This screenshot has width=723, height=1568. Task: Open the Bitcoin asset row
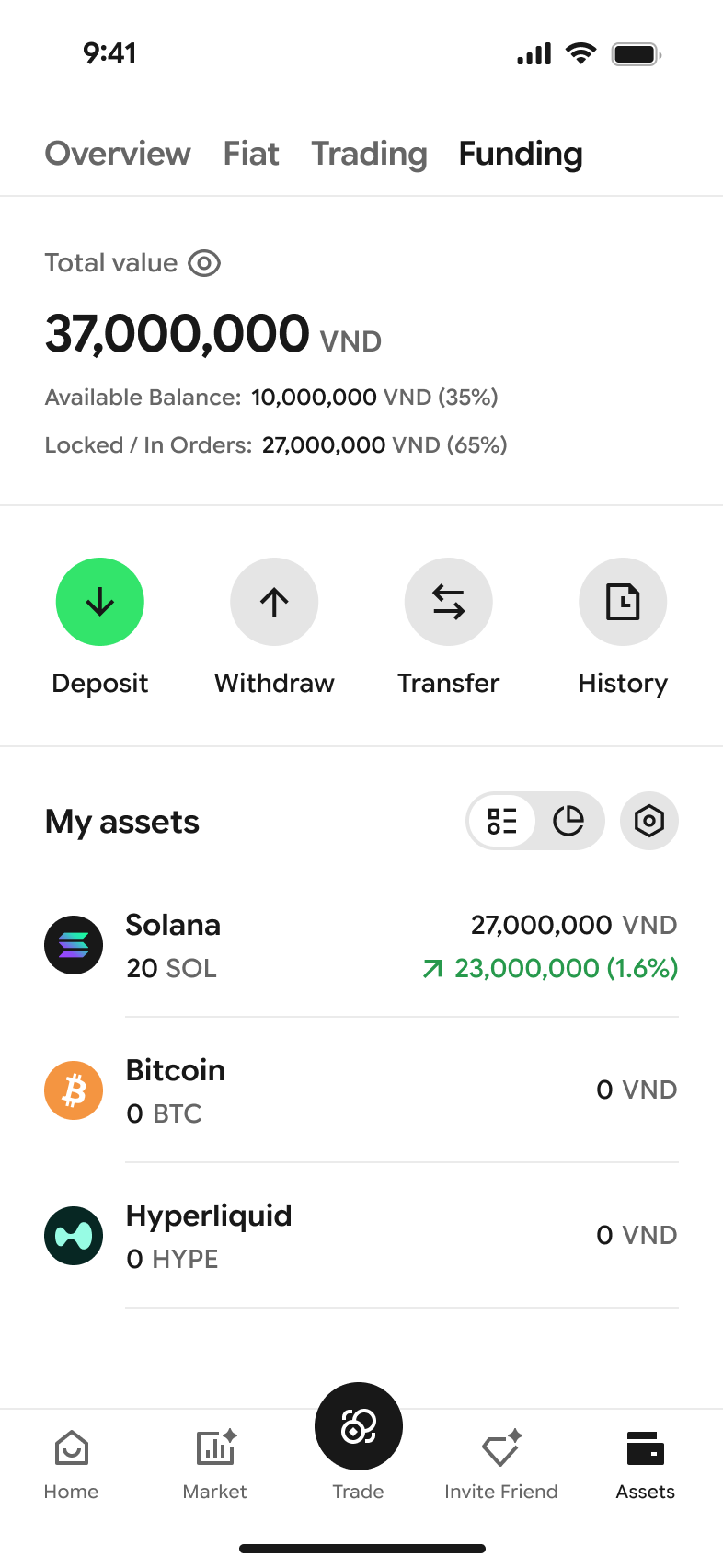pos(361,1090)
